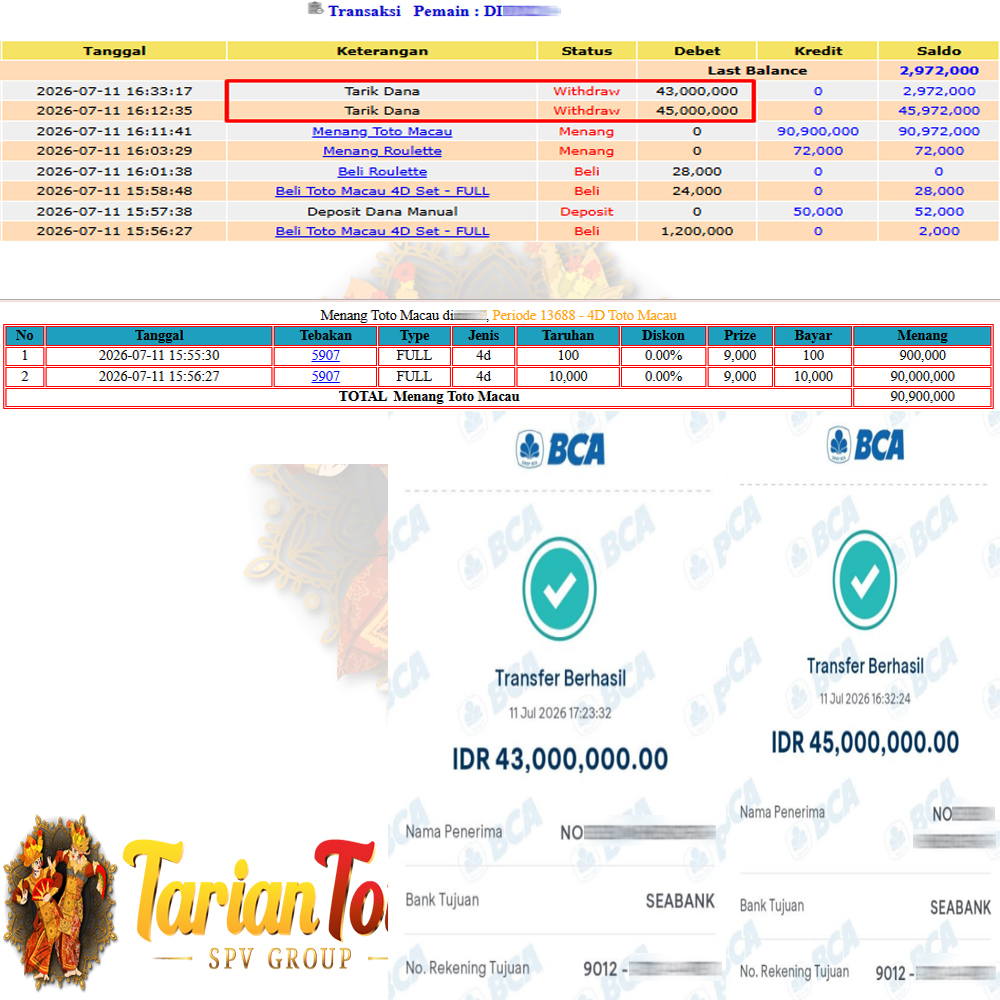Click the Keterangan column header
This screenshot has height=1000, width=1000.
[x=382, y=51]
